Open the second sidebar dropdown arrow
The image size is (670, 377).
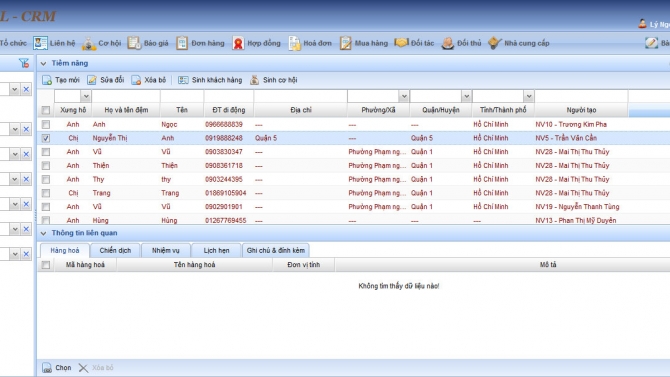click(15, 129)
